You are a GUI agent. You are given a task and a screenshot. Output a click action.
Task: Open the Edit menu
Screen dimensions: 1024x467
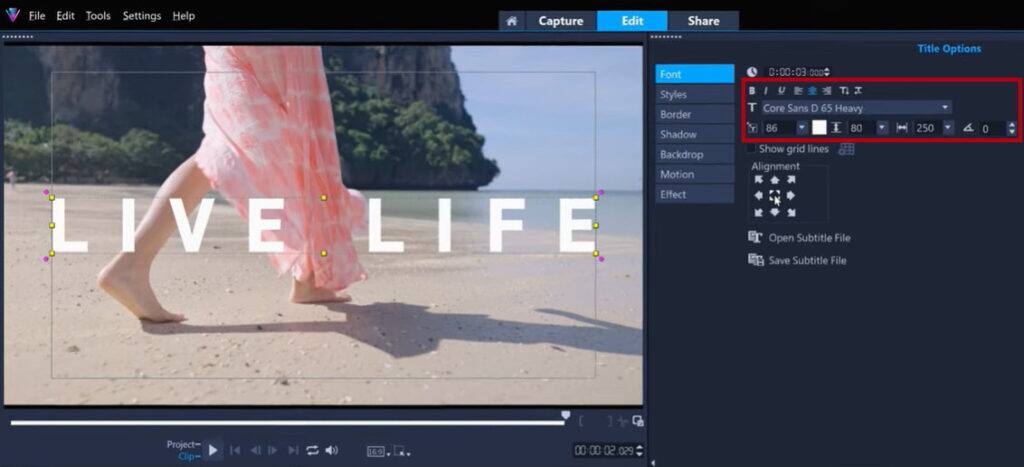click(x=65, y=16)
